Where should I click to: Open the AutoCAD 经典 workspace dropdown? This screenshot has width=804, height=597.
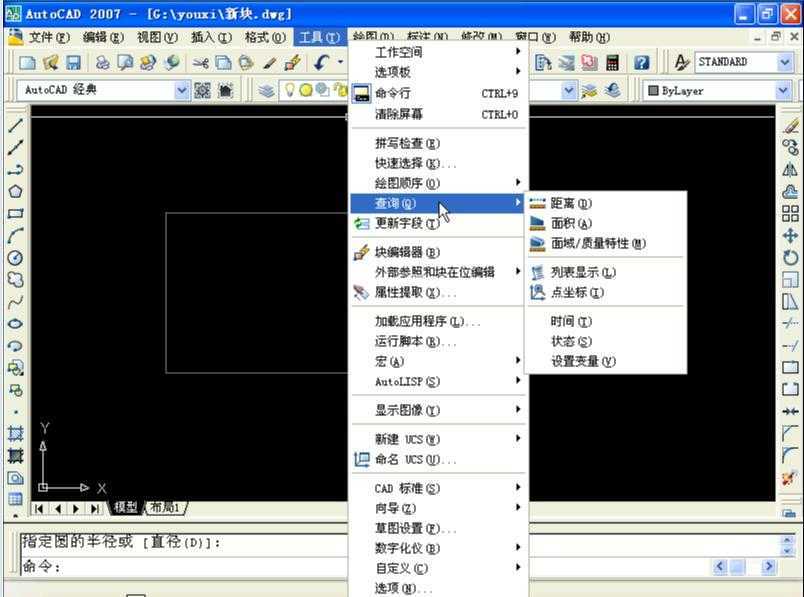182,91
